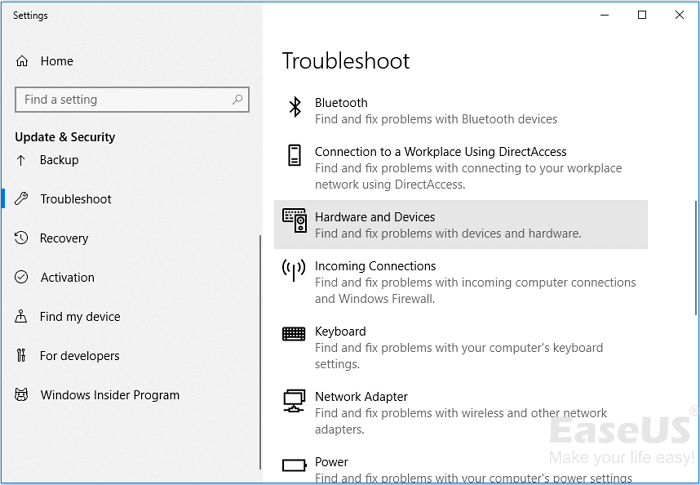
Task: Click the Incoming Connections antenna icon
Action: [294, 269]
